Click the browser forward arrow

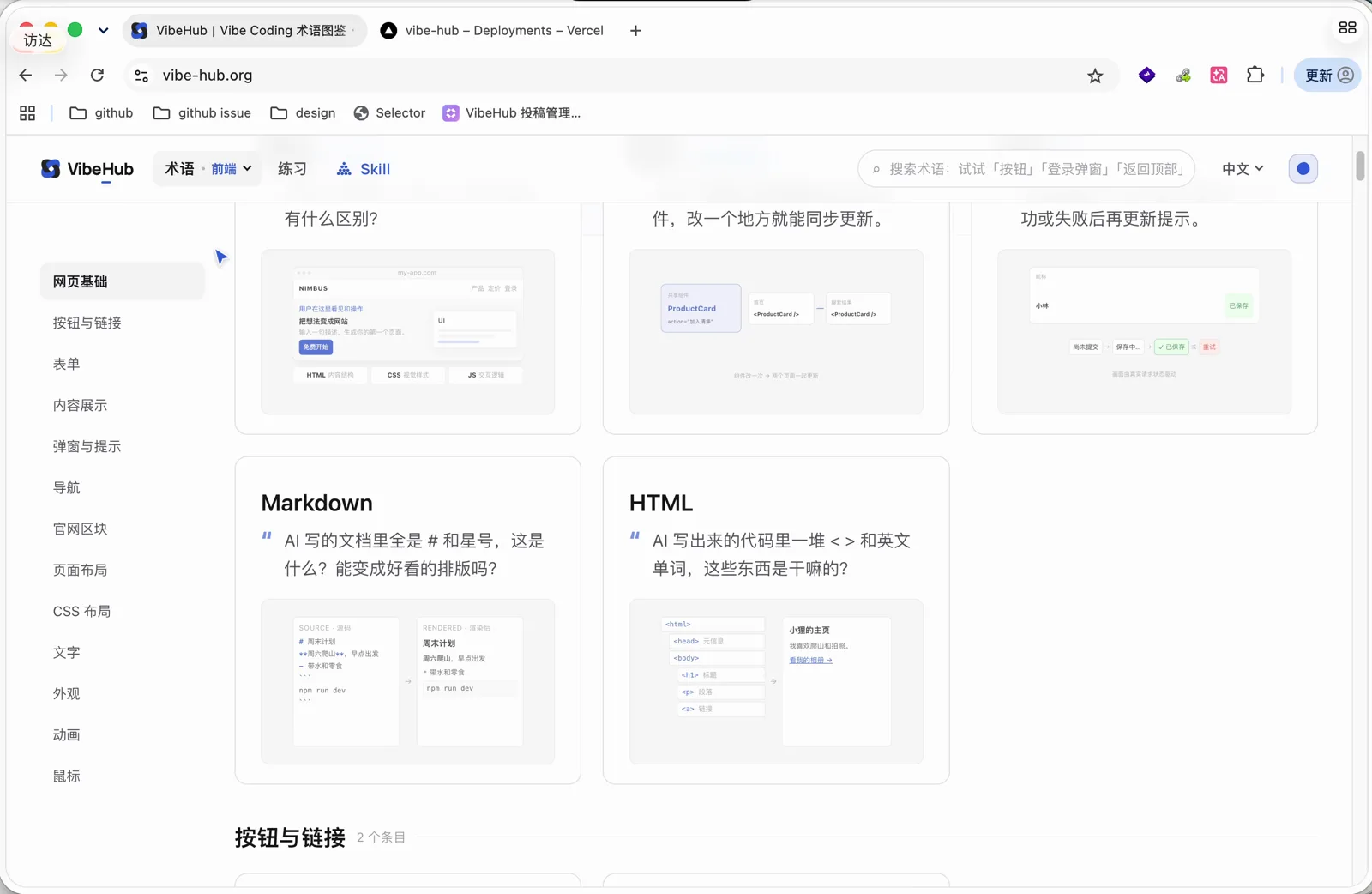(x=61, y=76)
